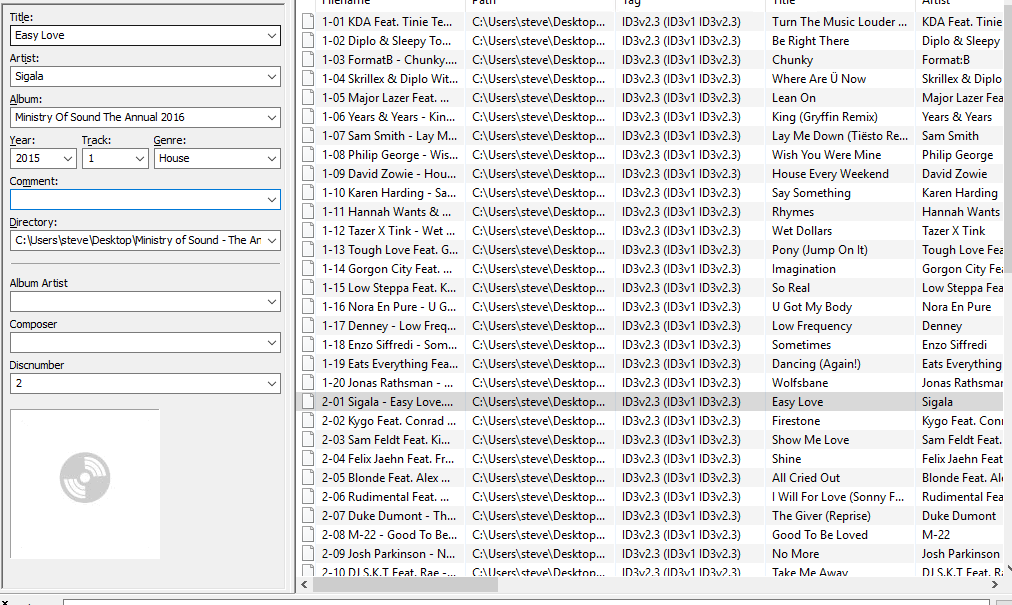Click the file icon for 1-04 Skrillex & Diplo
This screenshot has height=605, width=1012.
click(309, 79)
